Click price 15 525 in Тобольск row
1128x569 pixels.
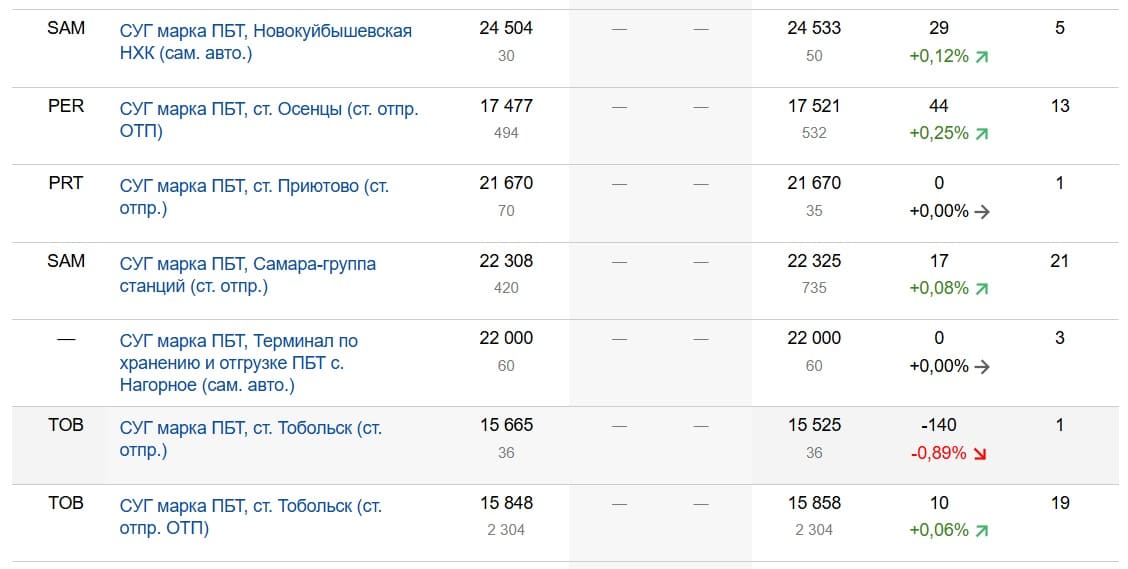tap(814, 426)
